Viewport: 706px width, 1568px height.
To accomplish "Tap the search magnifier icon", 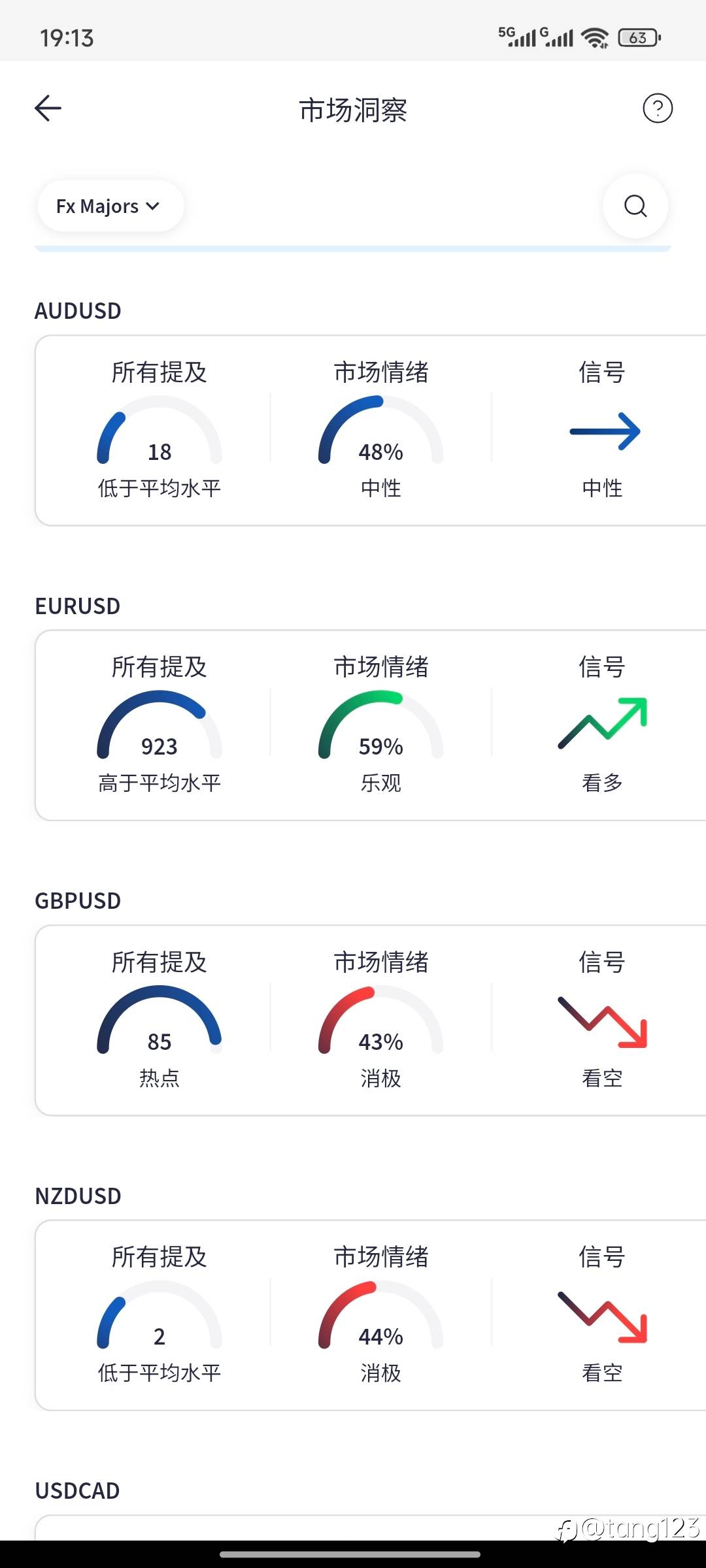I will tap(635, 206).
